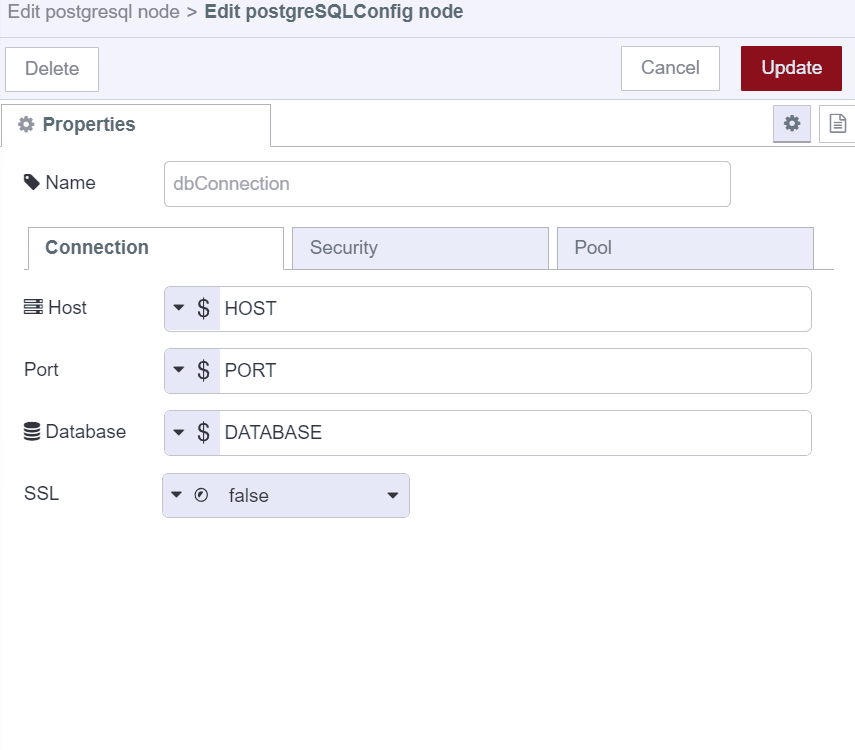The height and width of the screenshot is (750, 855).
Task: Open the node description editor icon
Action: 840,124
